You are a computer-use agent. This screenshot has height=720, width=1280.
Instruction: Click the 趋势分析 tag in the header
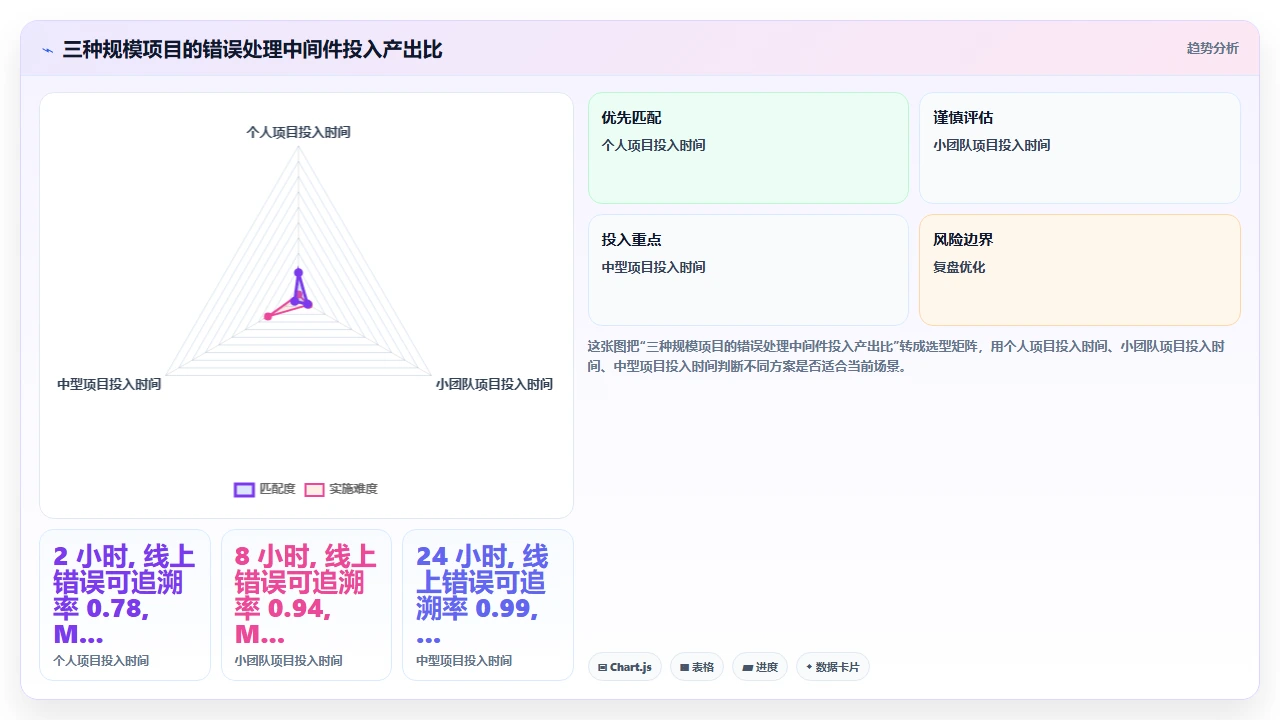(1212, 48)
